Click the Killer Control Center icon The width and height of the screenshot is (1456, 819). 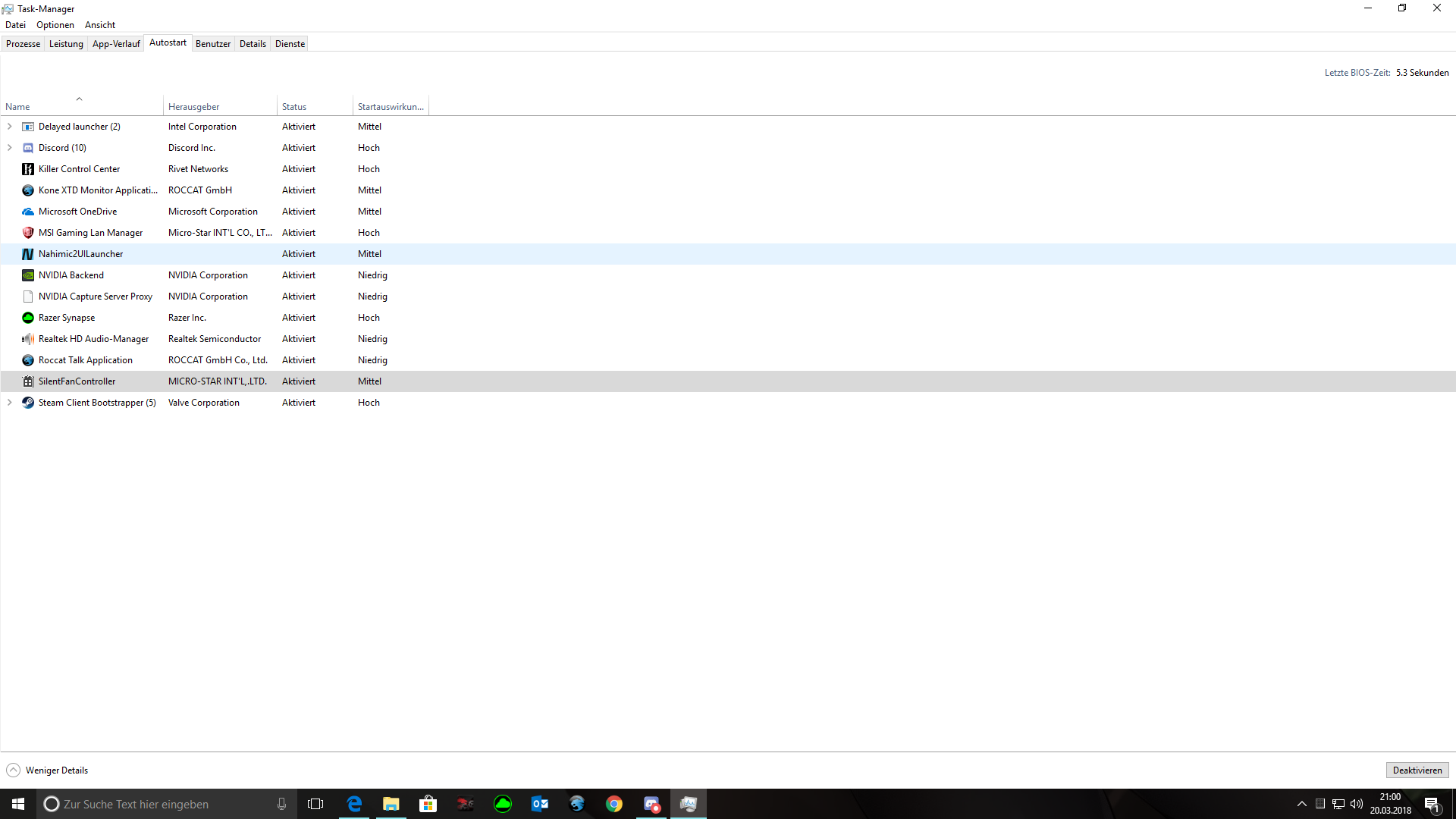pos(28,169)
